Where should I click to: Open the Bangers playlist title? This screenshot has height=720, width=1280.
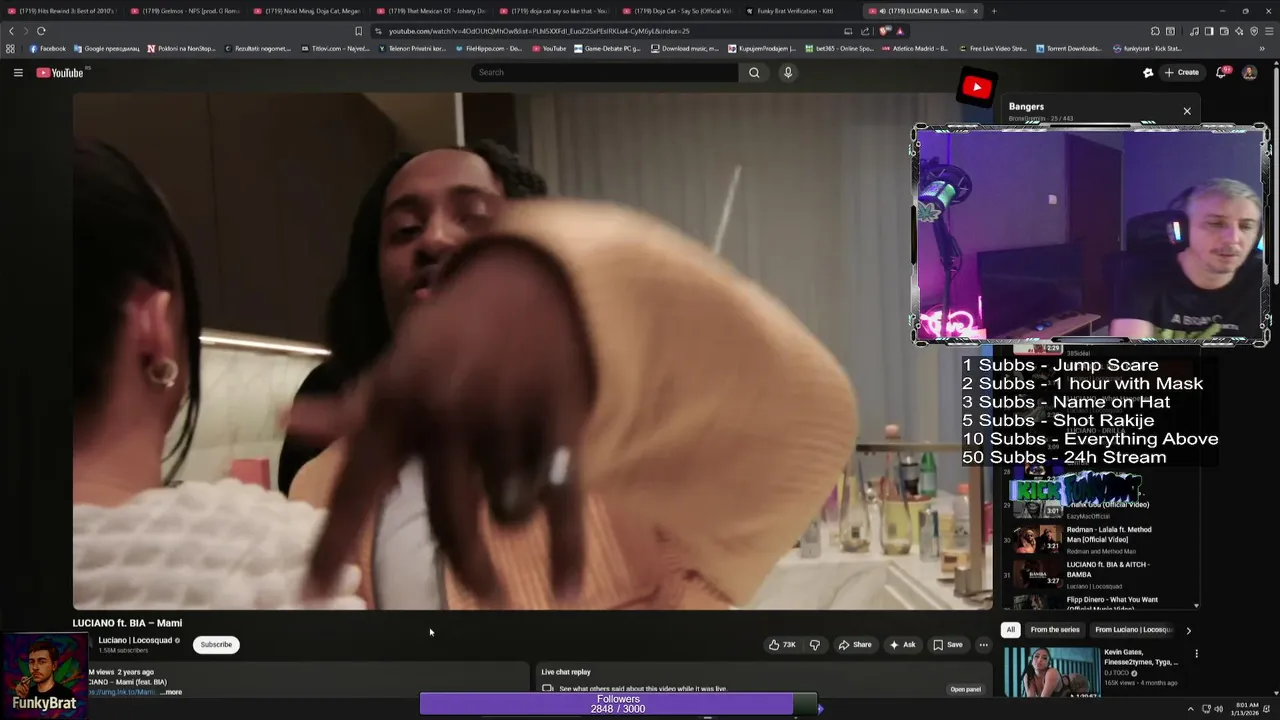(1026, 106)
